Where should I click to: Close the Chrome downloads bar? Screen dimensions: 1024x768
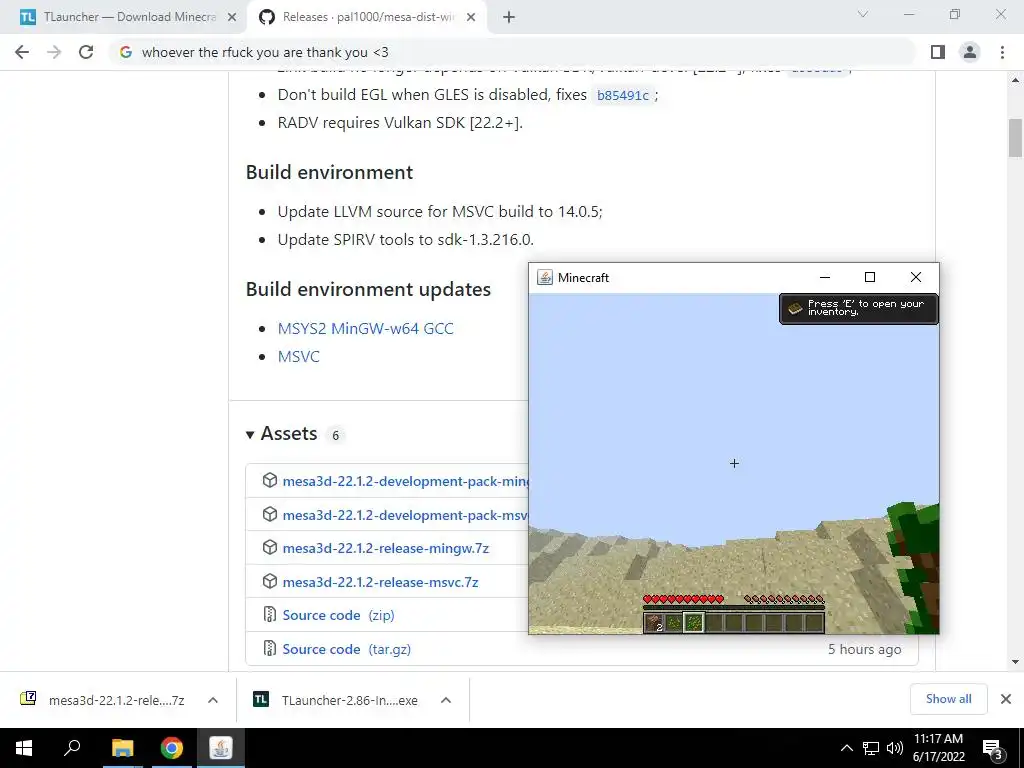tap(1006, 699)
